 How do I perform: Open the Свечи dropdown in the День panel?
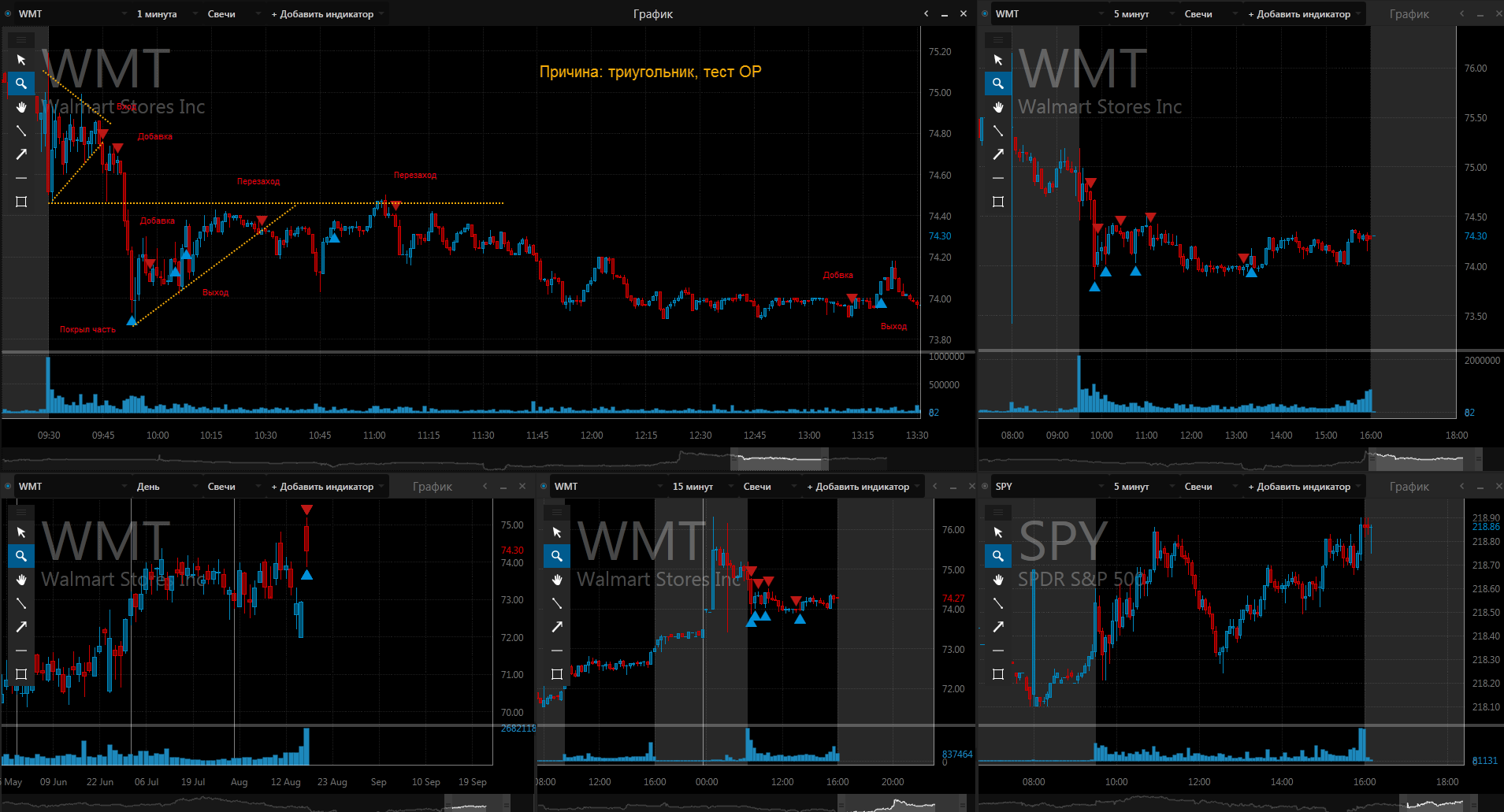tap(233, 486)
